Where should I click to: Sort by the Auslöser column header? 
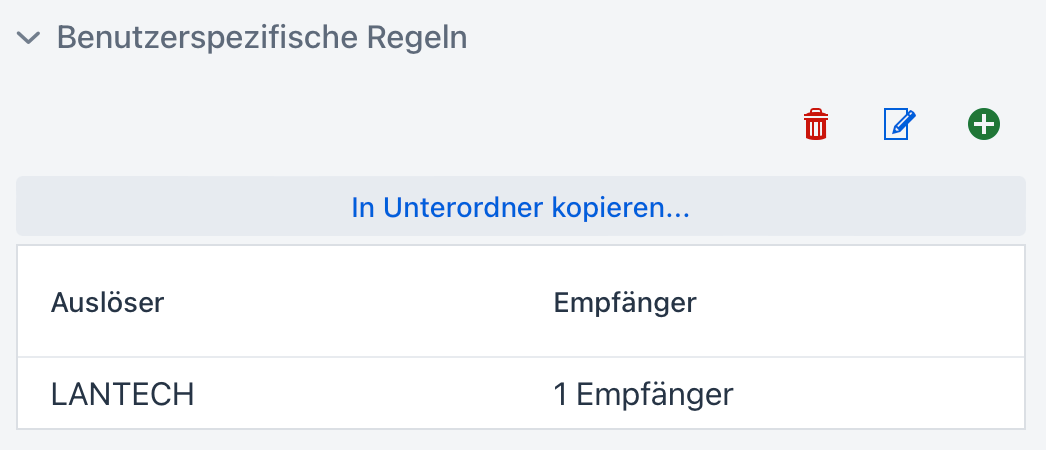pos(107,302)
